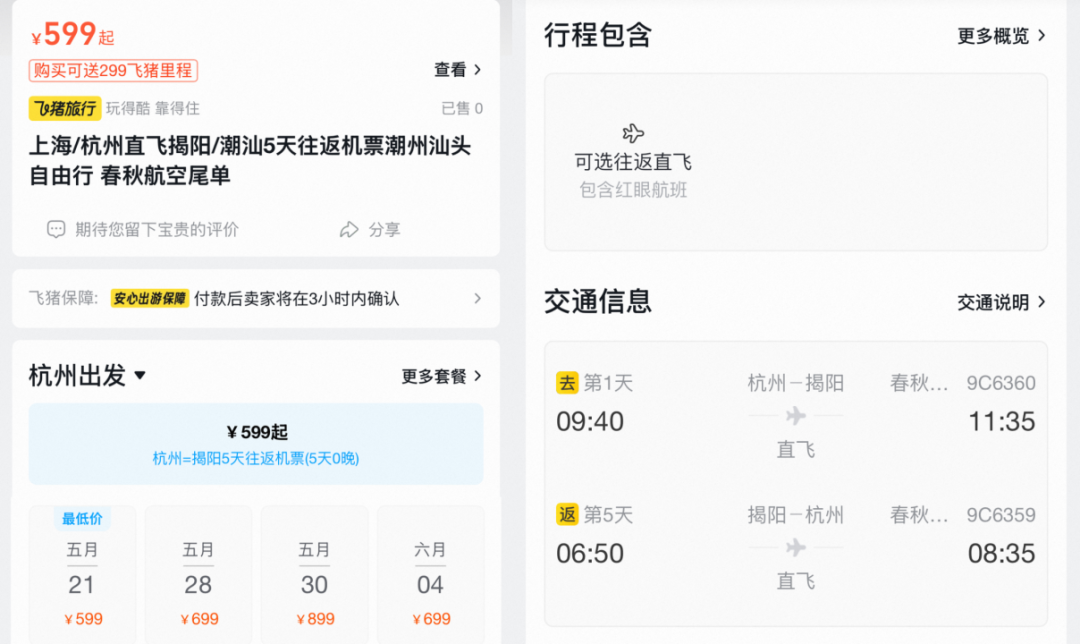
Task: Click 可选往返直飞 itinerary card text
Action: (x=633, y=163)
